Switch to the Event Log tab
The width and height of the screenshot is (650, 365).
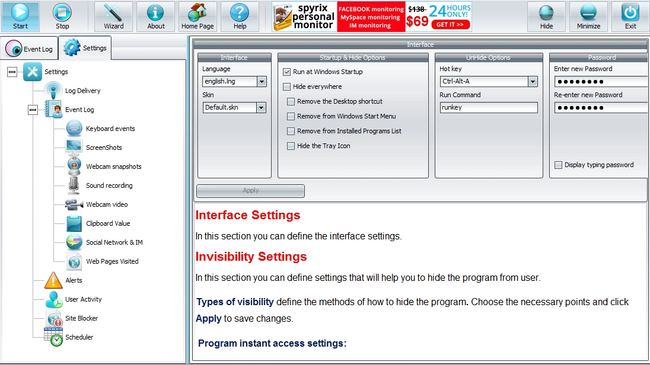click(29, 49)
